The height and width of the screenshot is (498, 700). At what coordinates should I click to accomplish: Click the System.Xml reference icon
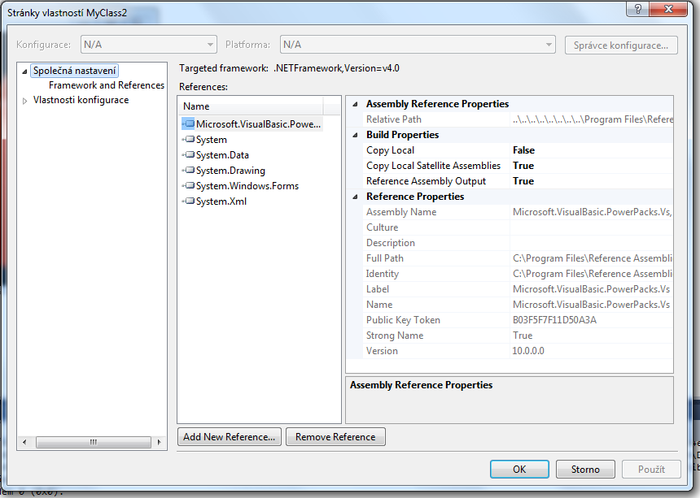pos(188,201)
